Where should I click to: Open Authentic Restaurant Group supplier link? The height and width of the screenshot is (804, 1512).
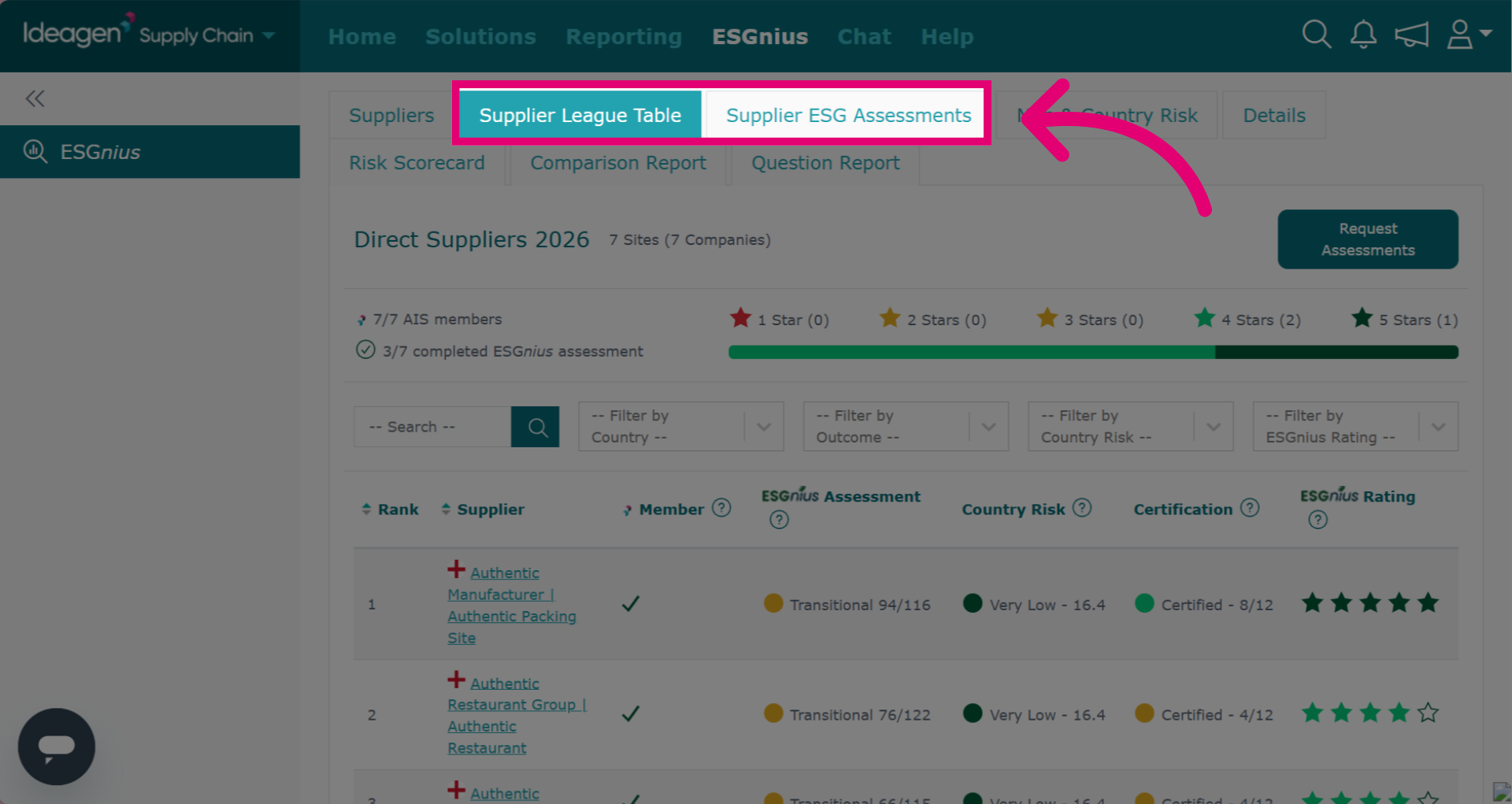517,715
